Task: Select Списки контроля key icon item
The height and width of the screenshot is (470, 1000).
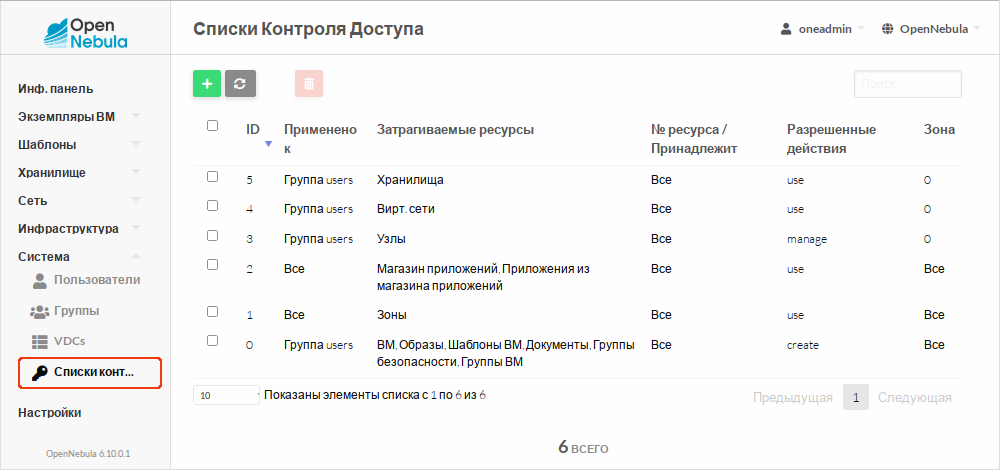Action: click(x=39, y=373)
